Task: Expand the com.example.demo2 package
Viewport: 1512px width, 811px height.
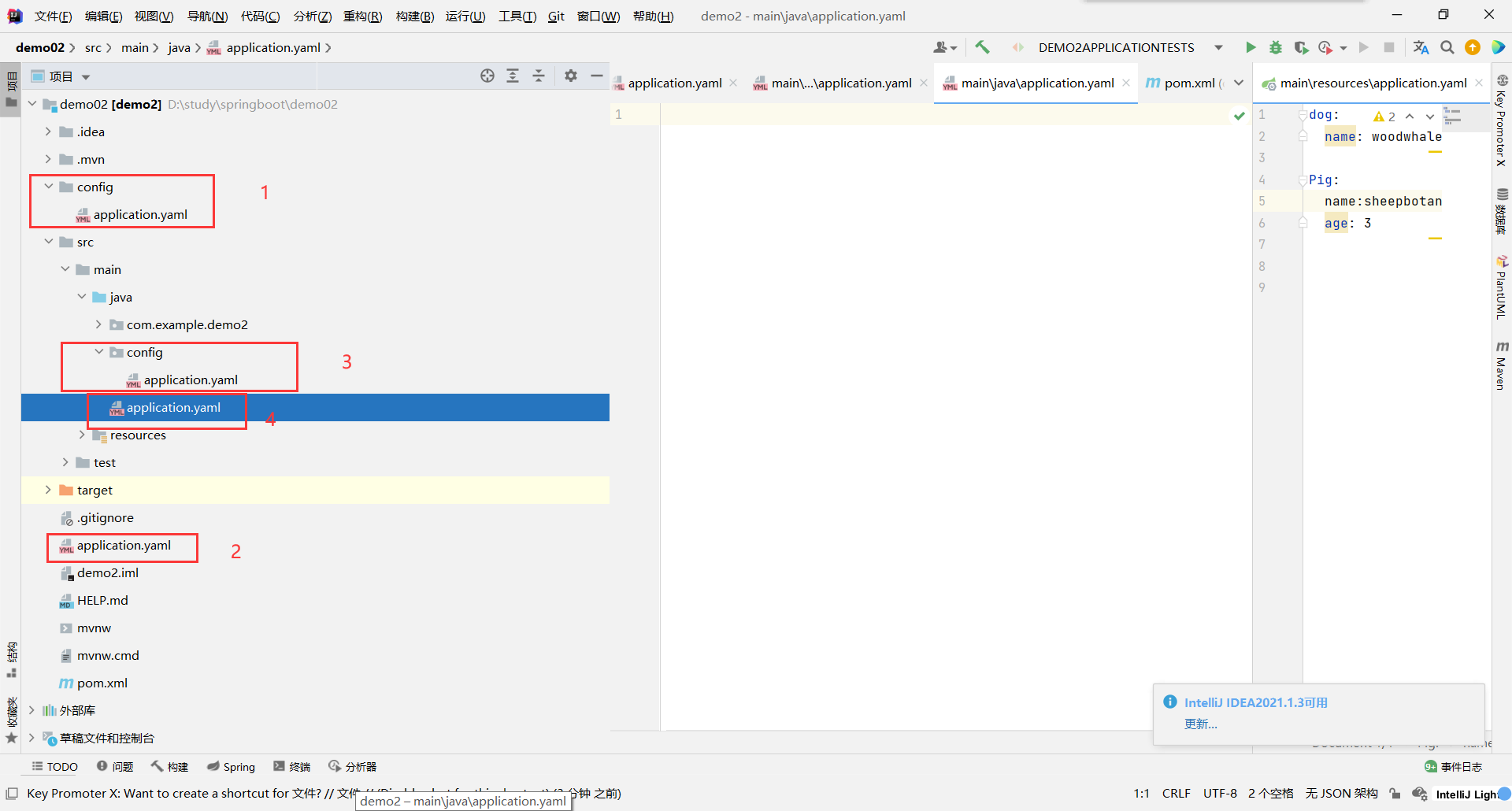Action: point(98,324)
